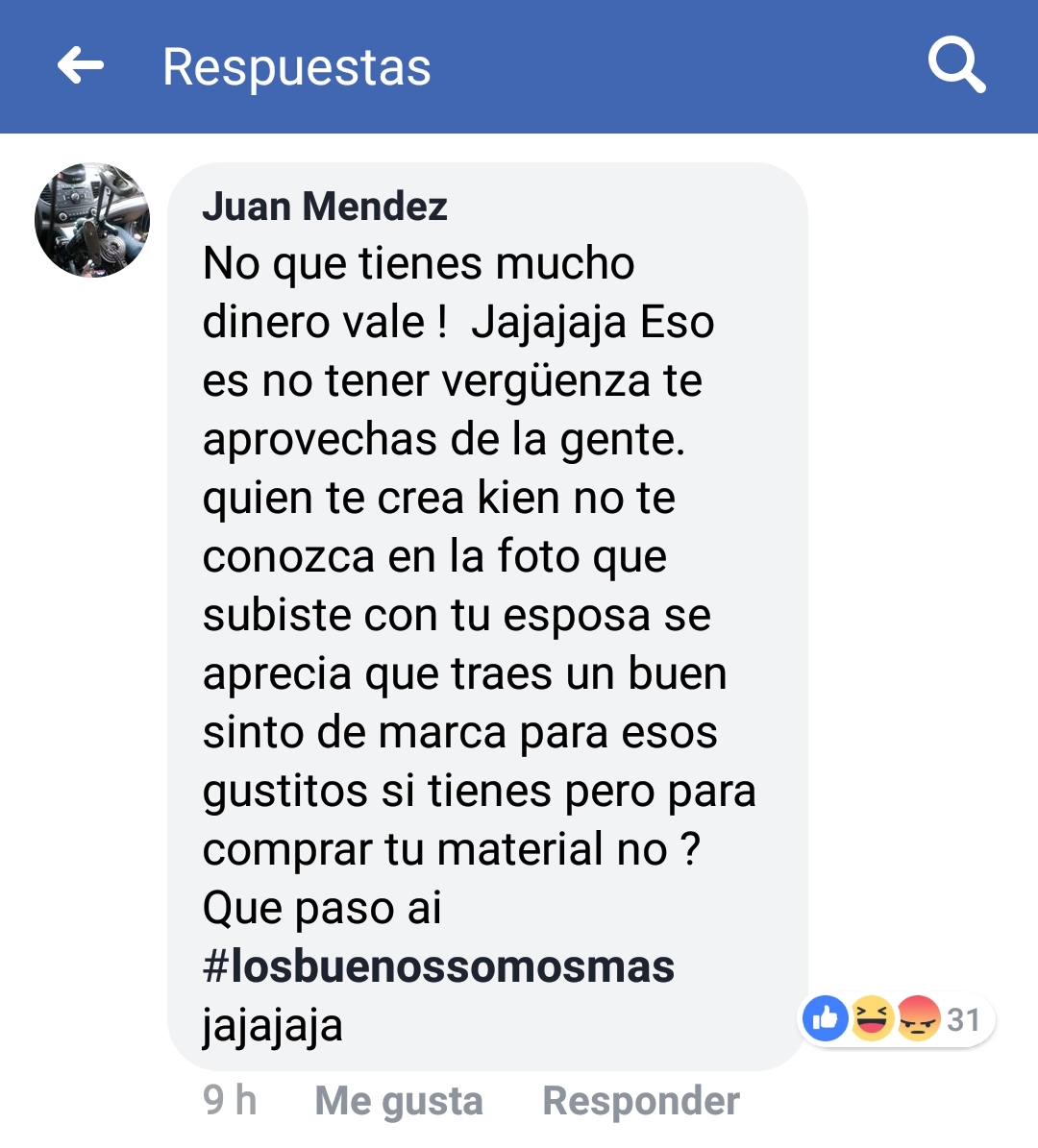1038x1148 pixels.
Task: View the 31 reactions count
Action: pos(963,1020)
